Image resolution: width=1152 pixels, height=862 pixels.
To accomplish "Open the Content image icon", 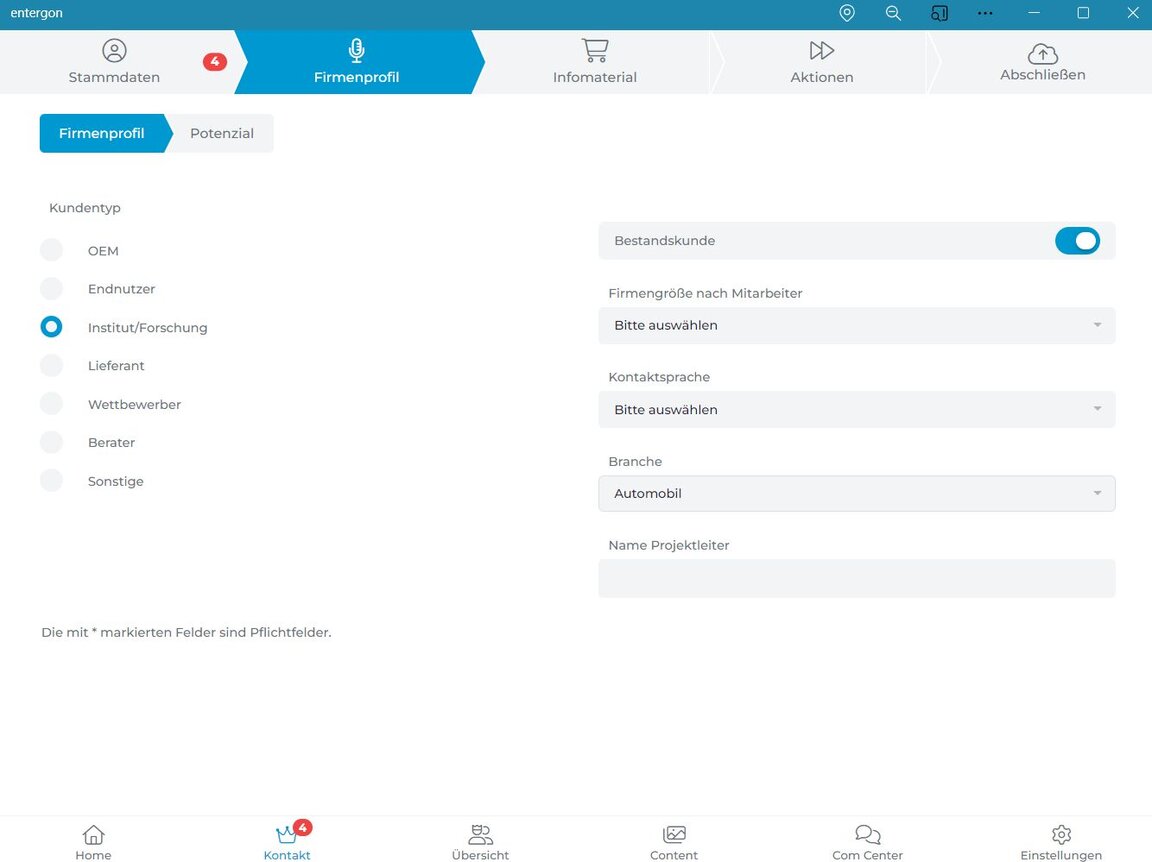I will tap(674, 842).
